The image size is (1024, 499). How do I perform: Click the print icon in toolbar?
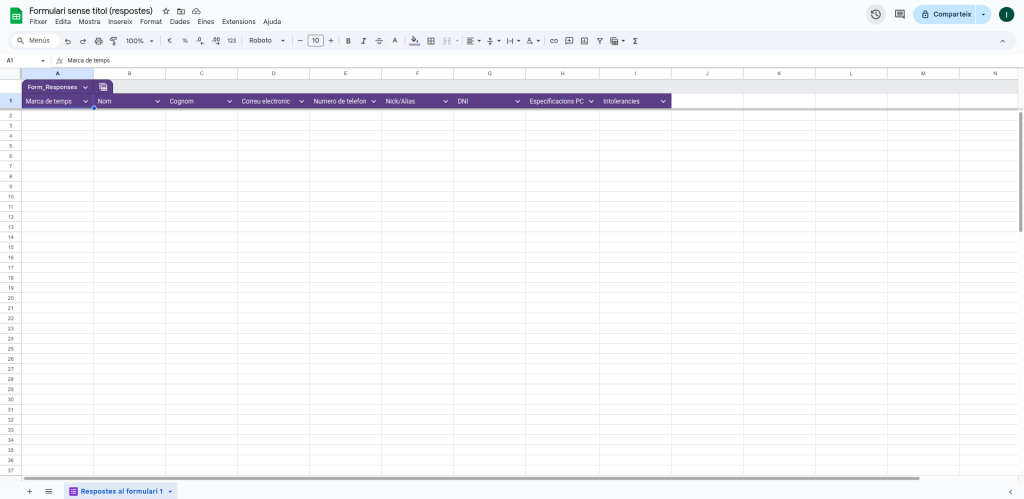(98, 41)
